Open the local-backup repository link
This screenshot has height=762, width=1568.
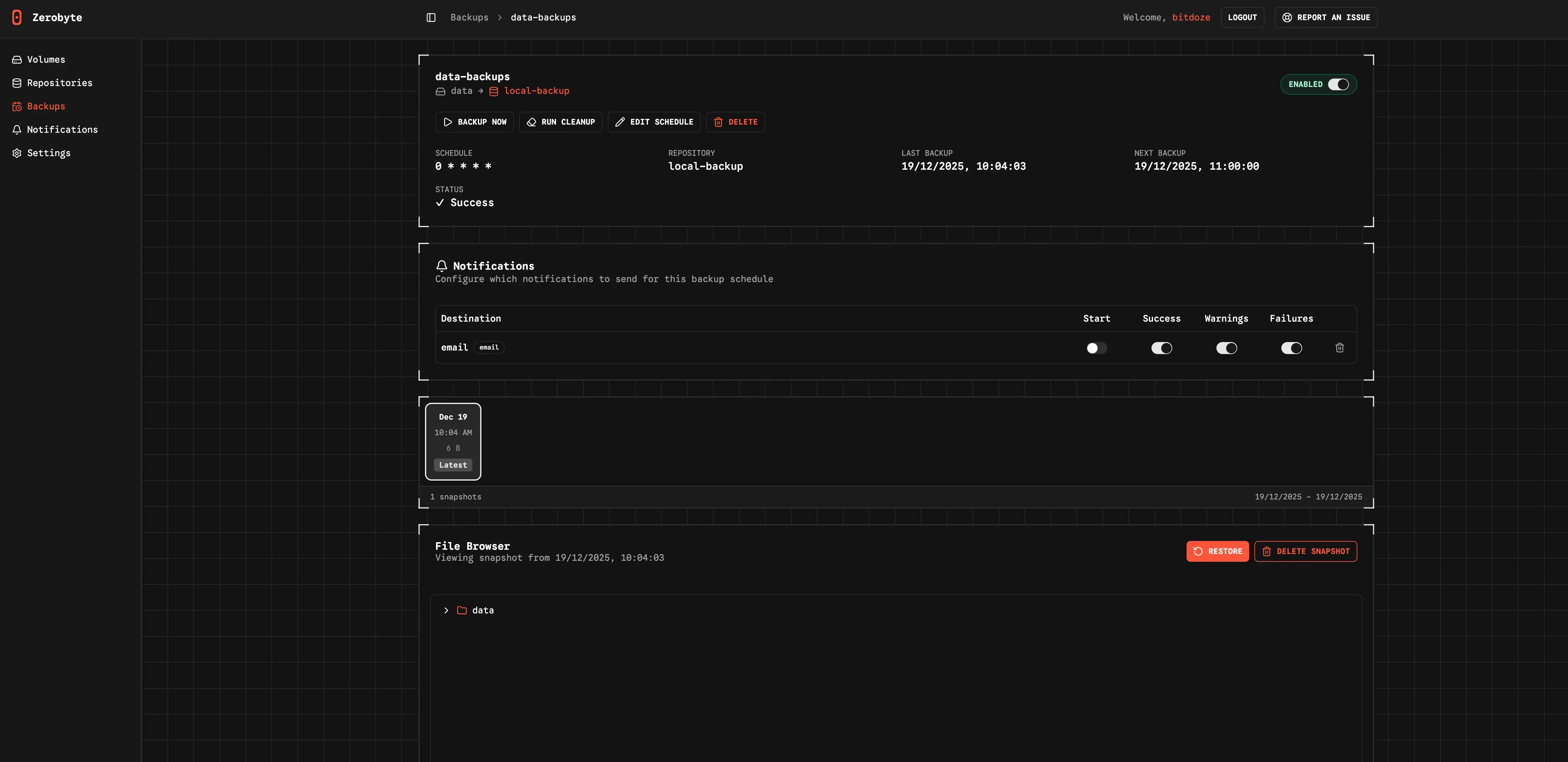click(536, 91)
